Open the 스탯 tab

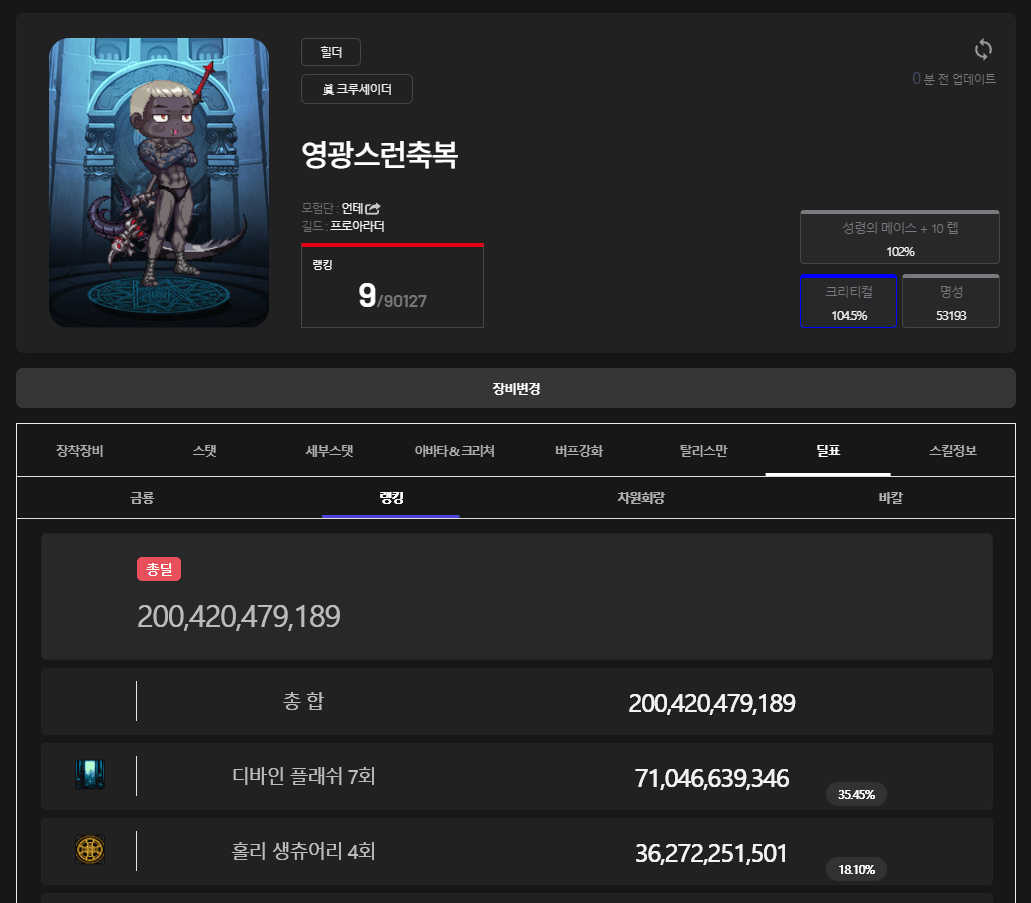tap(204, 450)
